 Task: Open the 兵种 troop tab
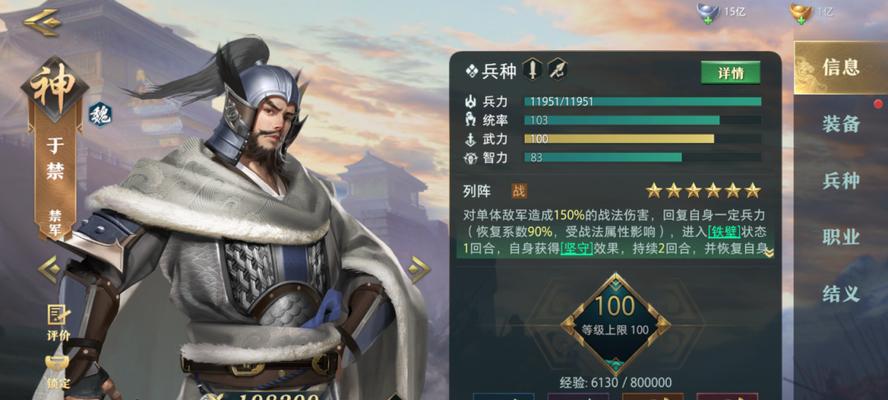[841, 180]
